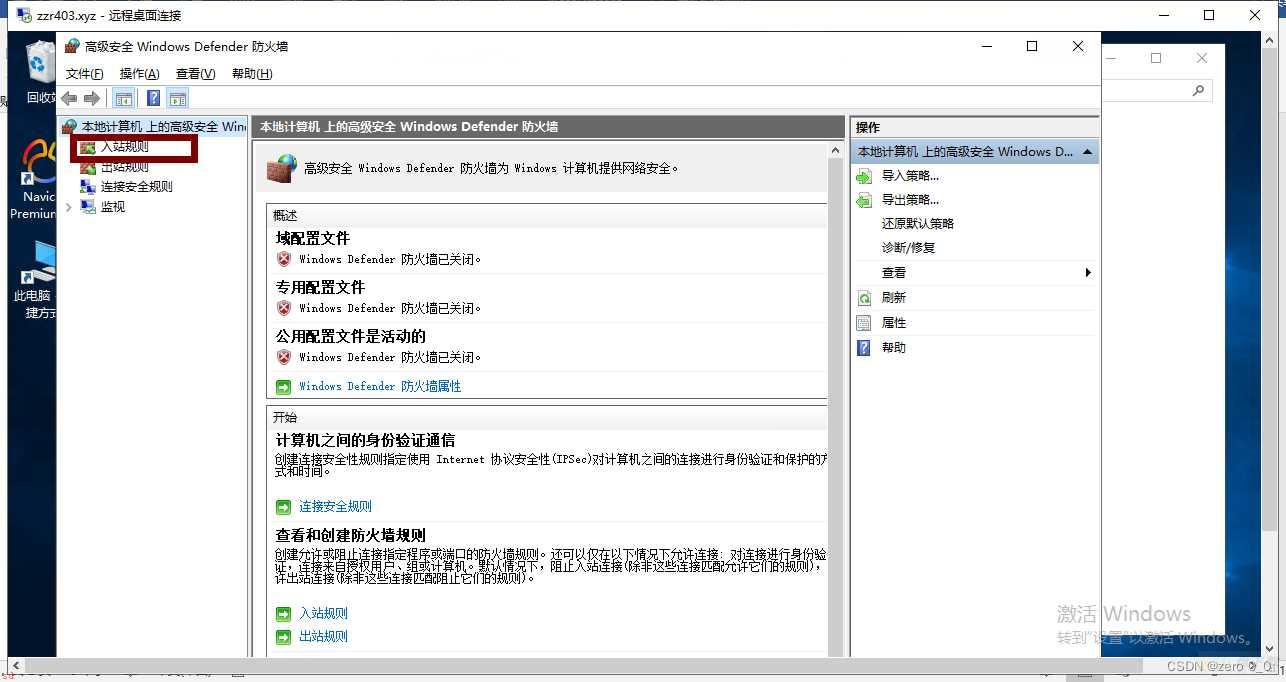This screenshot has height=682, width=1286.
Task: Open 连接安全规则 in the left tree
Action: [x=136, y=187]
